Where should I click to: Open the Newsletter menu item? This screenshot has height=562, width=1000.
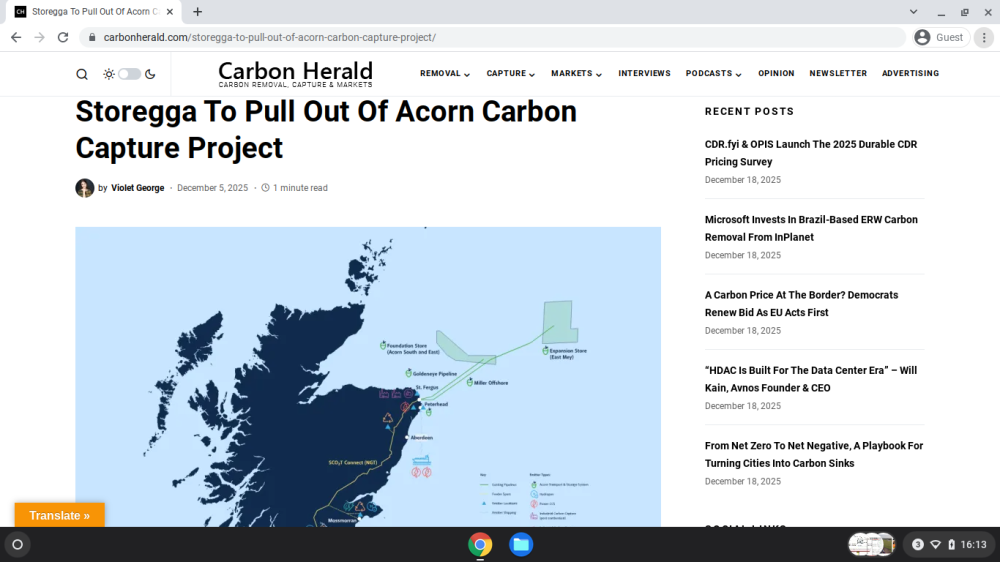[838, 73]
